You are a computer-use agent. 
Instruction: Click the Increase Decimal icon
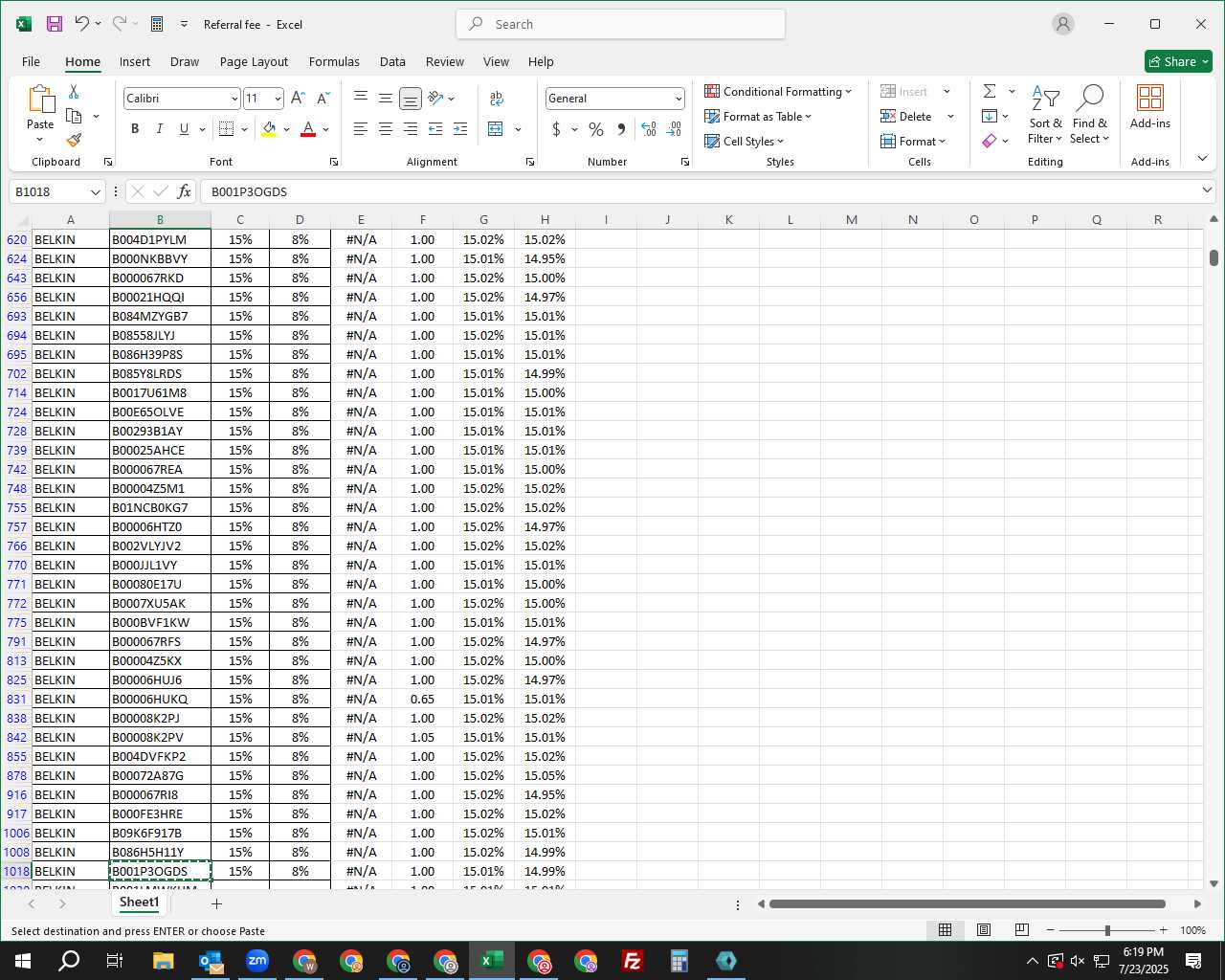pyautogui.click(x=649, y=128)
